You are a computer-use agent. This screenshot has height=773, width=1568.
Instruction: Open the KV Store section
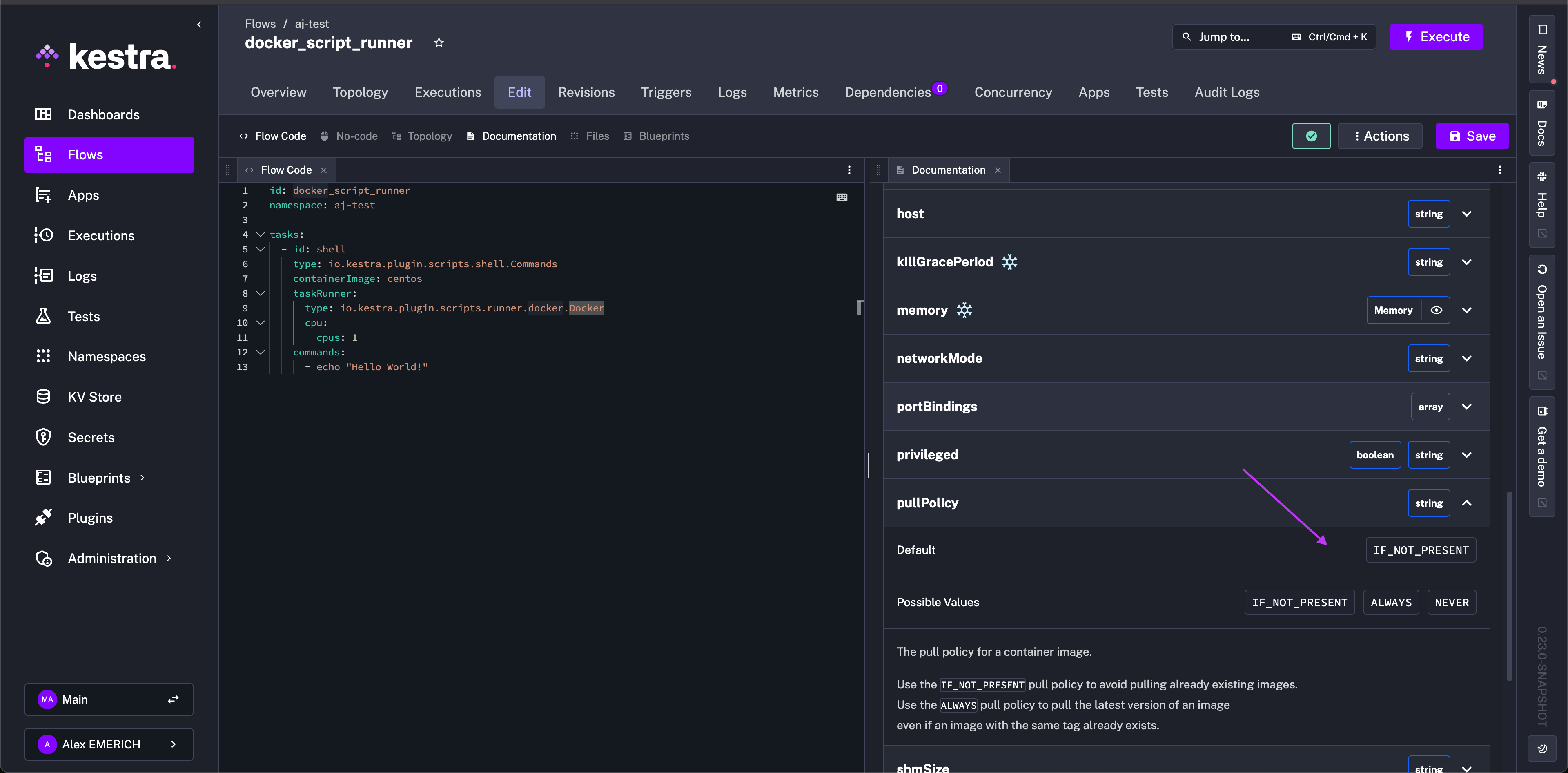(95, 396)
